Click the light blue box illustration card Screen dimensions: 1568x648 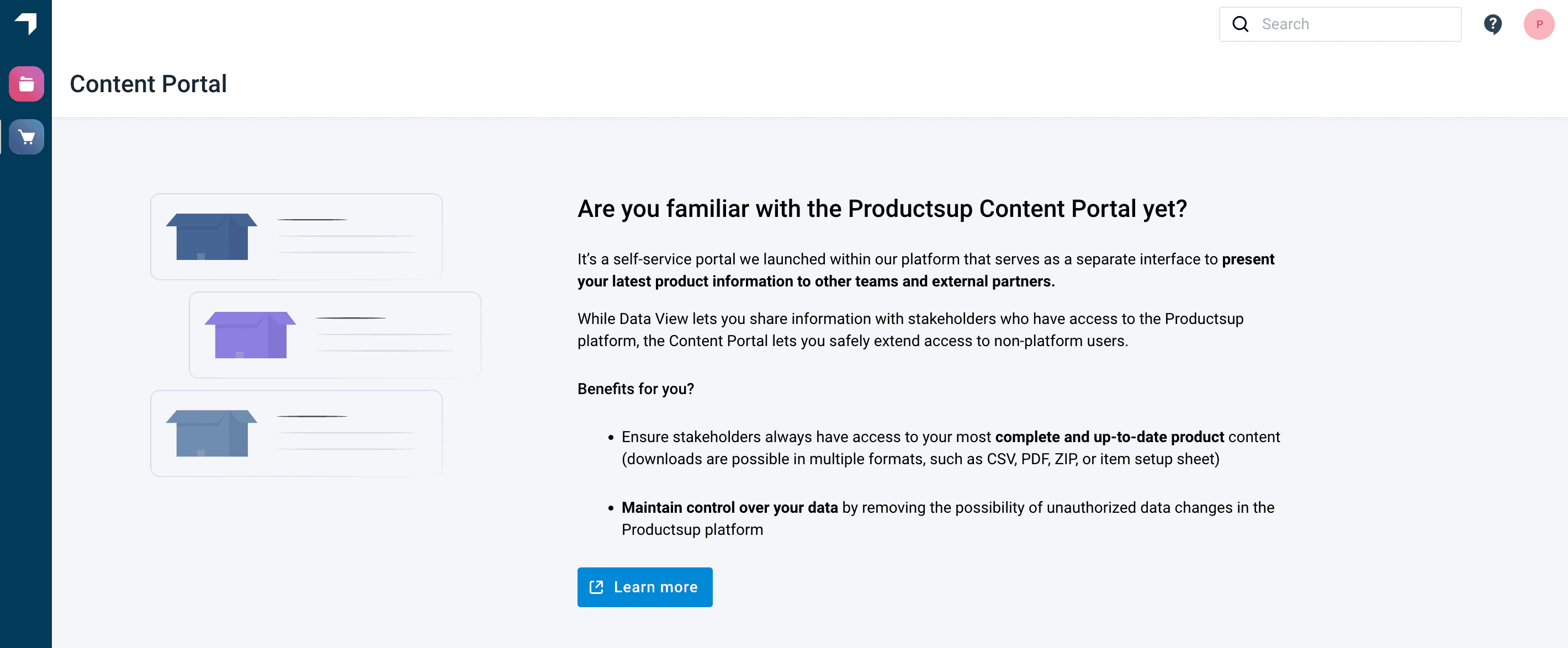click(296, 433)
